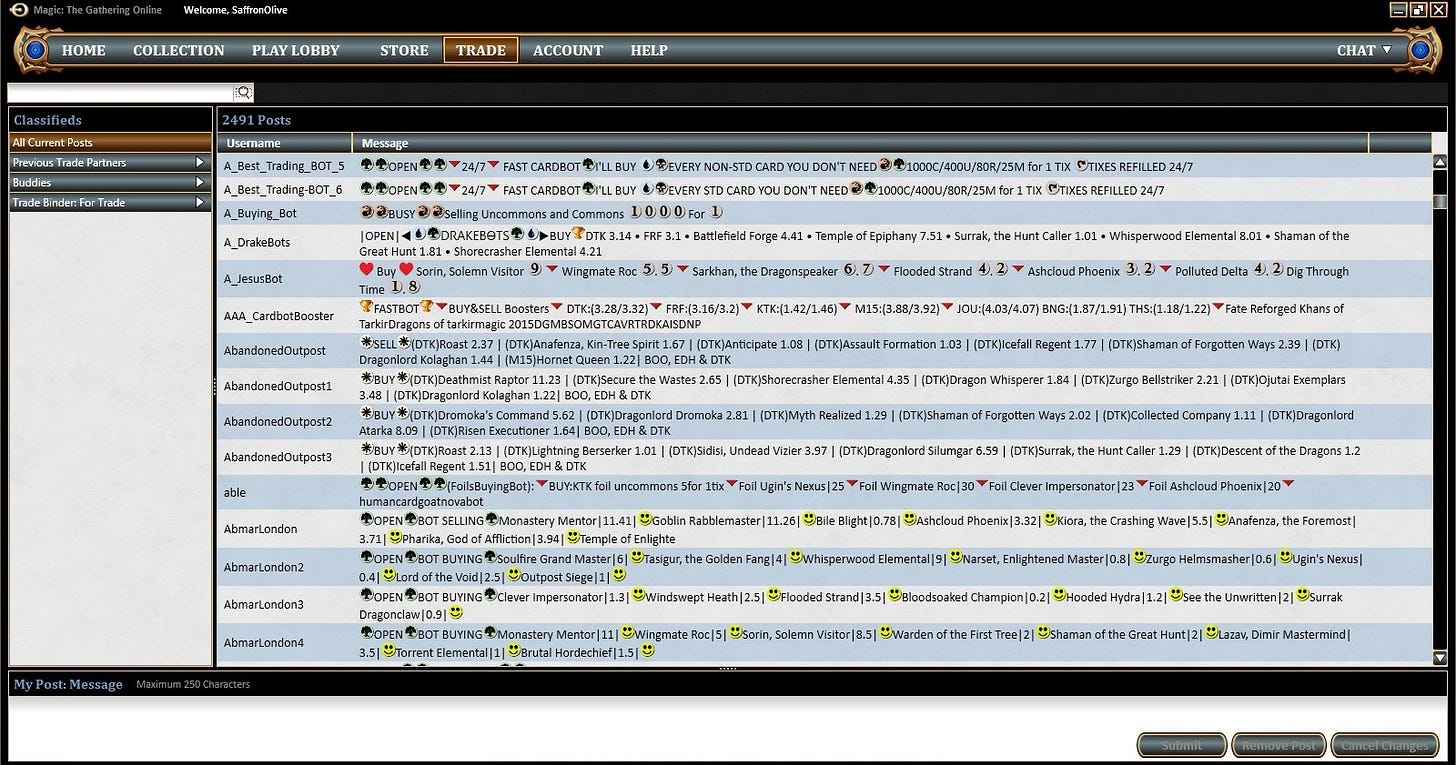Click the classifieds search input field

click(121, 93)
